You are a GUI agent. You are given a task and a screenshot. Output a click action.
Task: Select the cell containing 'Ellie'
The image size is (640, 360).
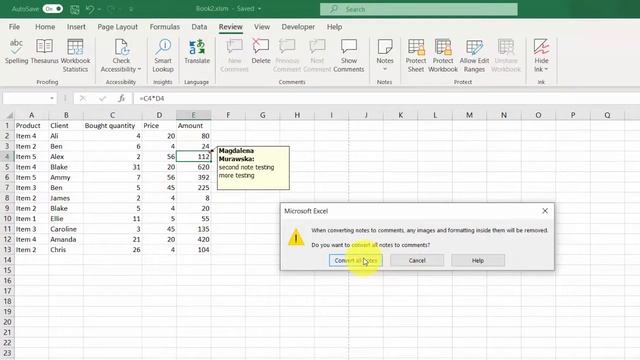point(66,219)
